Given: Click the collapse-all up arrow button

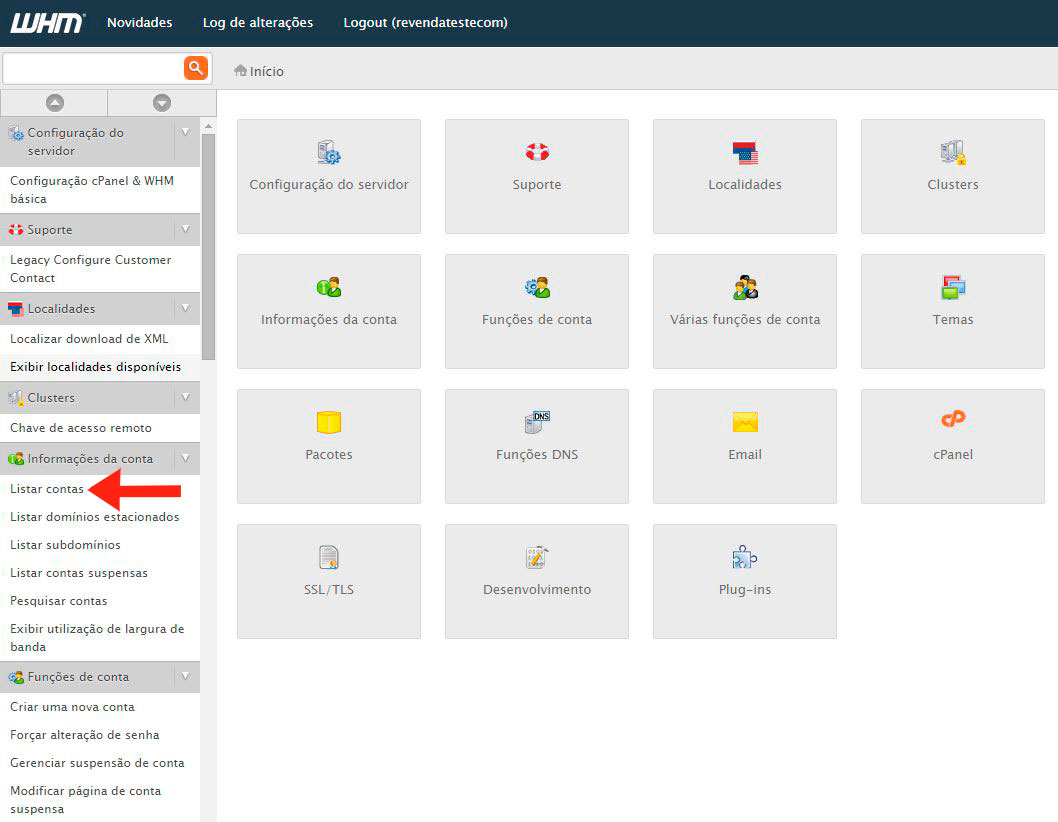Looking at the screenshot, I should (55, 103).
